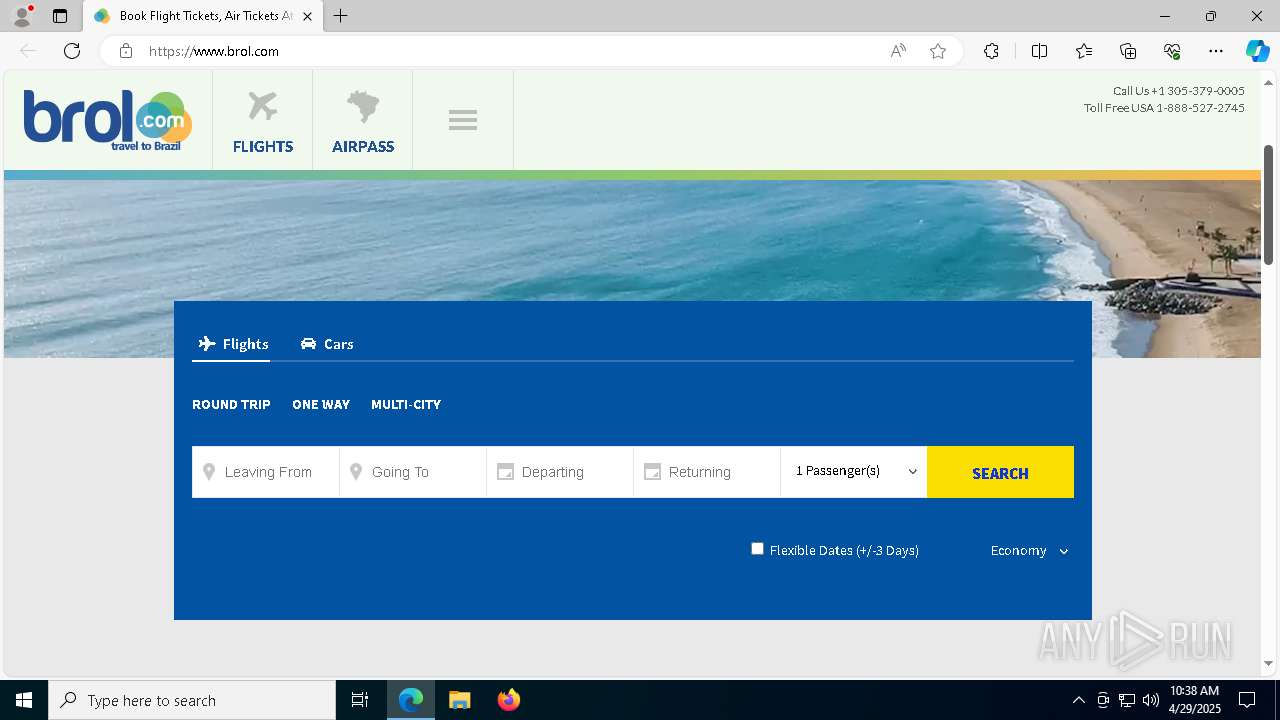Viewport: 1280px width, 720px height.
Task: Select the Flights search tab
Action: coord(234,344)
